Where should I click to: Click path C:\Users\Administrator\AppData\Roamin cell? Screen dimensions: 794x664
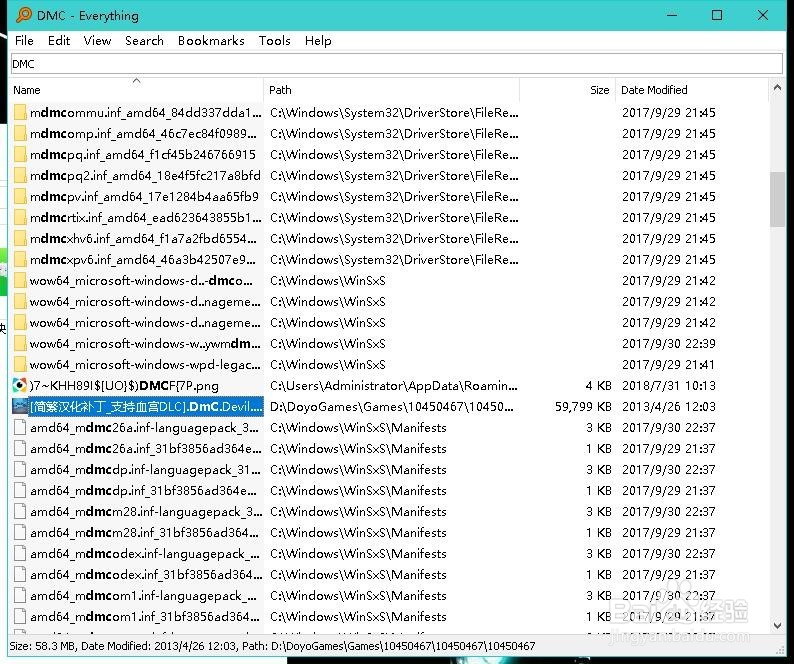click(x=394, y=385)
